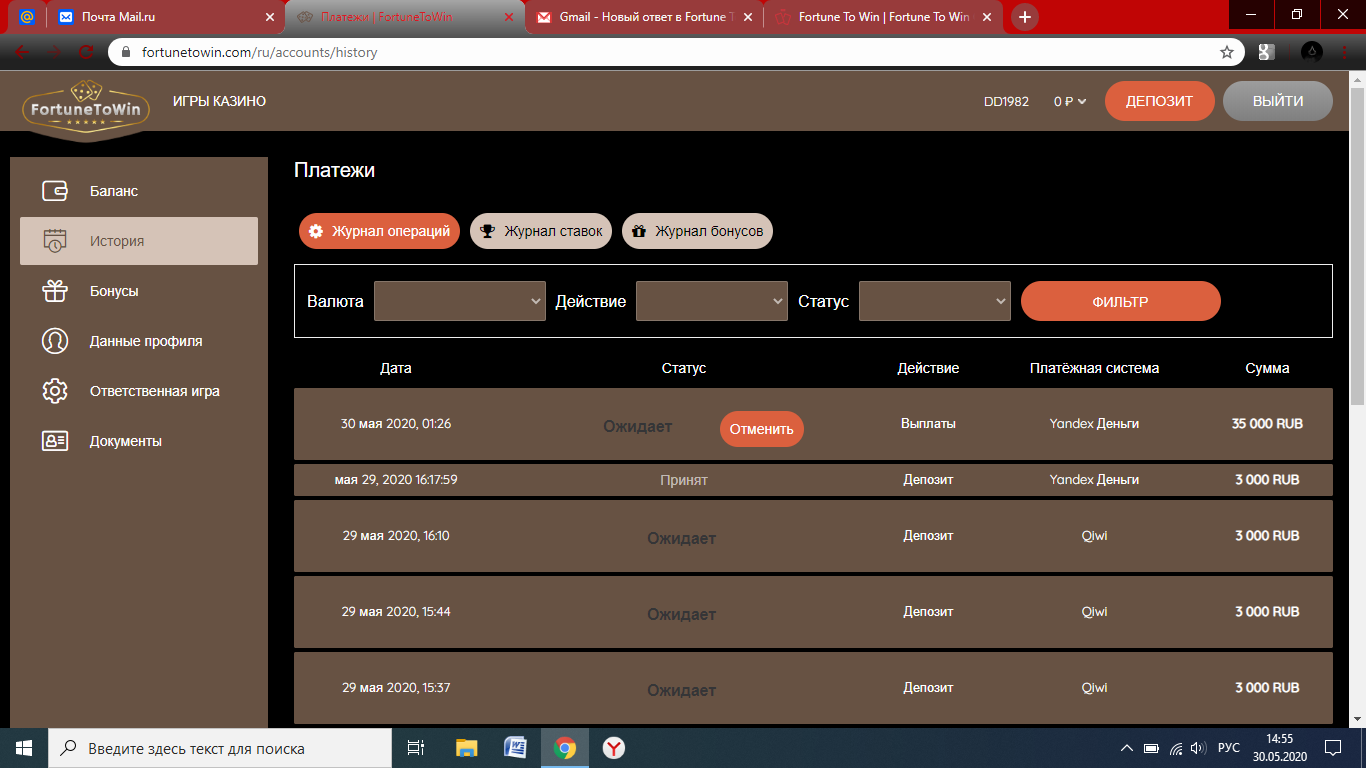Open Данные профиля in the sidebar
Screen dimensions: 1366x768
(x=139, y=341)
